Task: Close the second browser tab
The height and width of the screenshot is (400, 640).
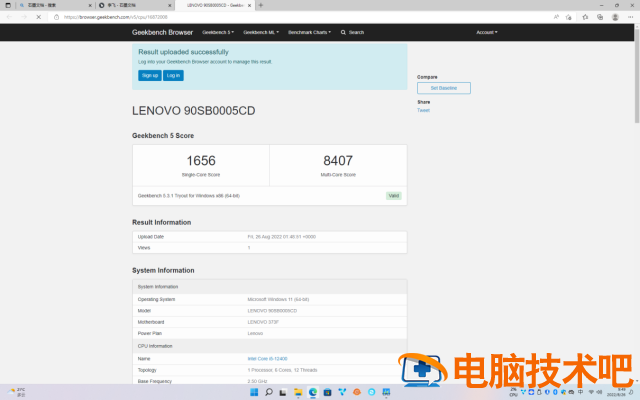Action: click(x=170, y=5)
